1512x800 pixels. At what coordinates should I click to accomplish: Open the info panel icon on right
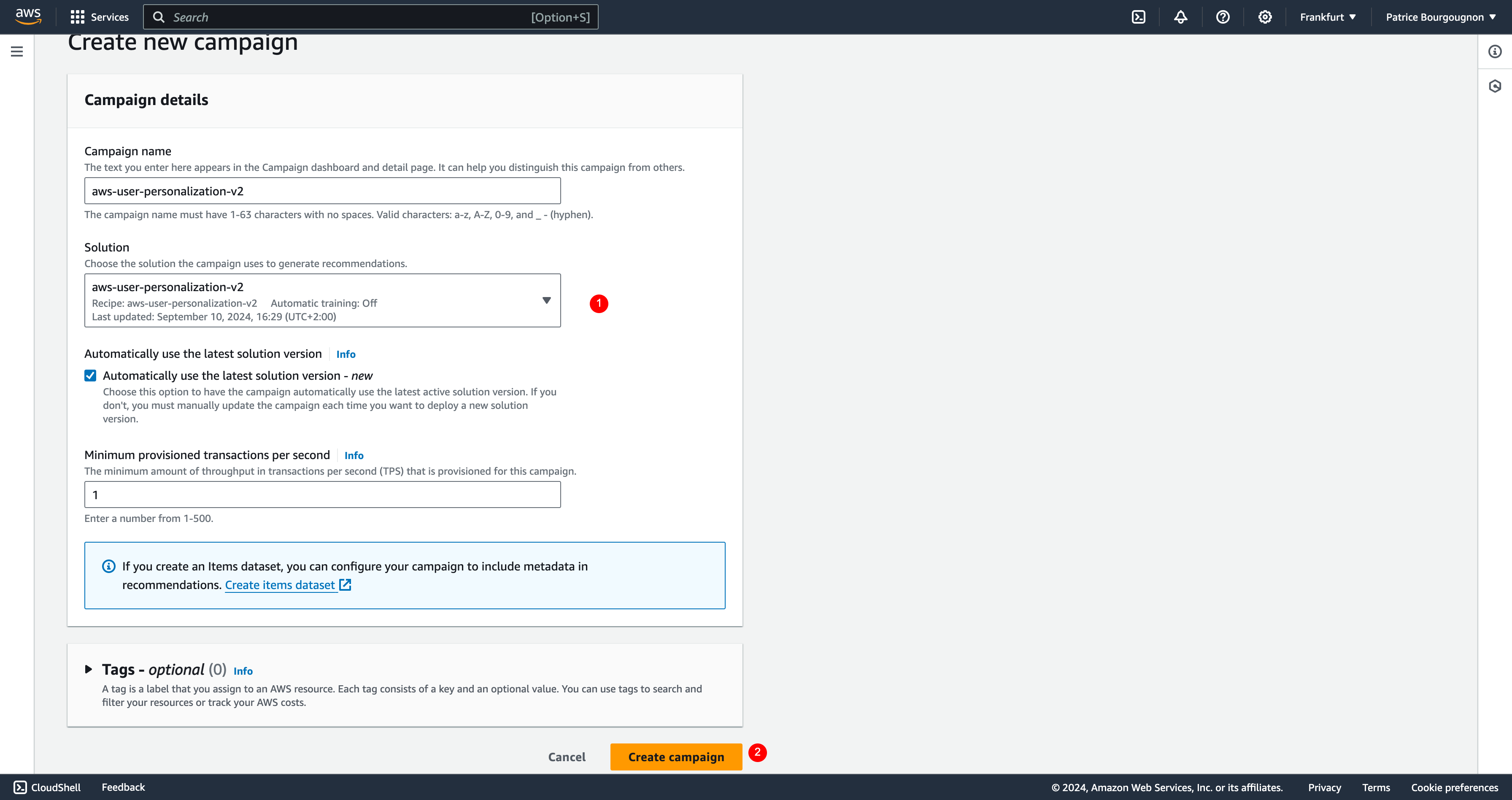[1495, 51]
